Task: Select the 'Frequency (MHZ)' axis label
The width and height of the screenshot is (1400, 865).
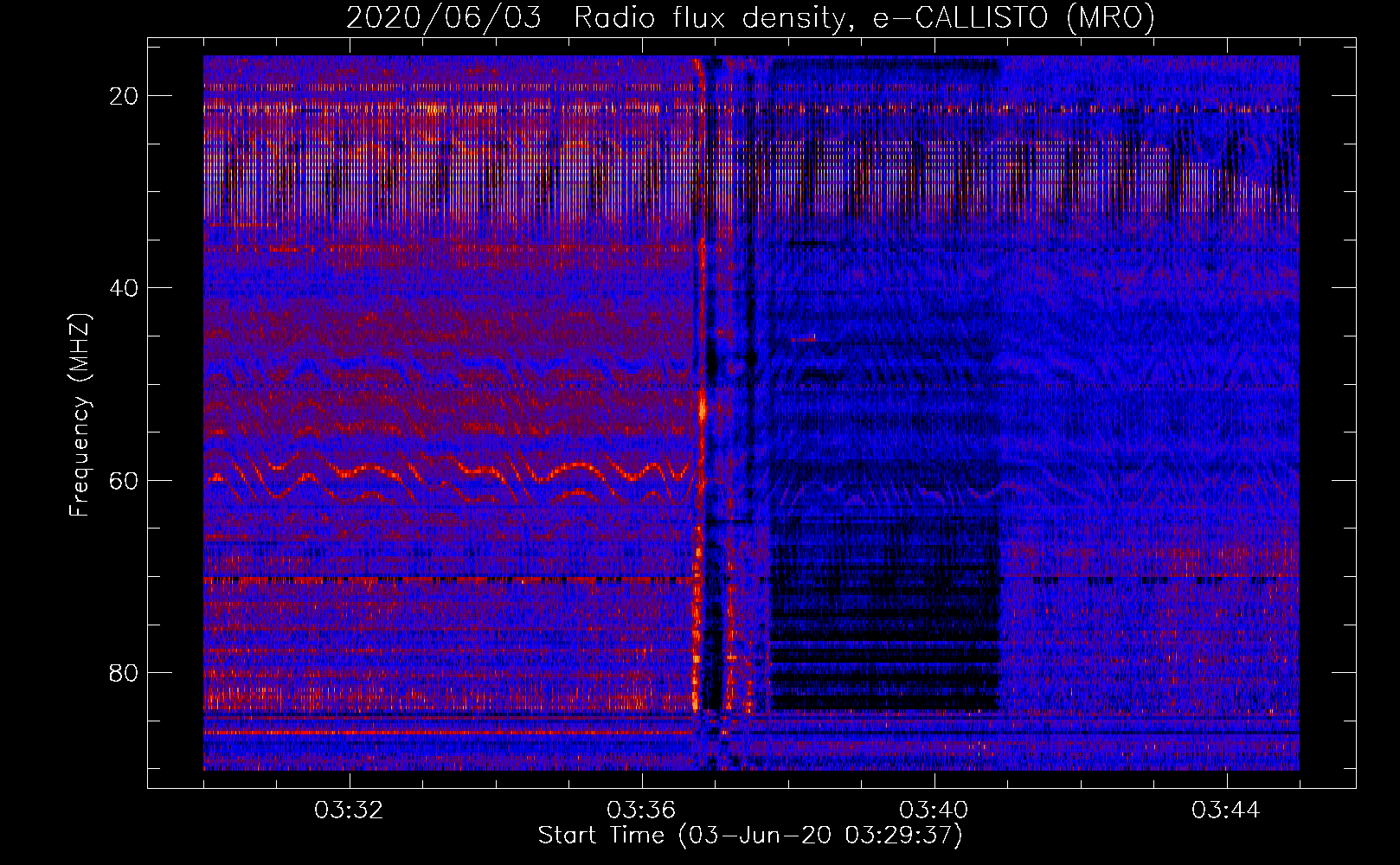Action: click(x=80, y=415)
